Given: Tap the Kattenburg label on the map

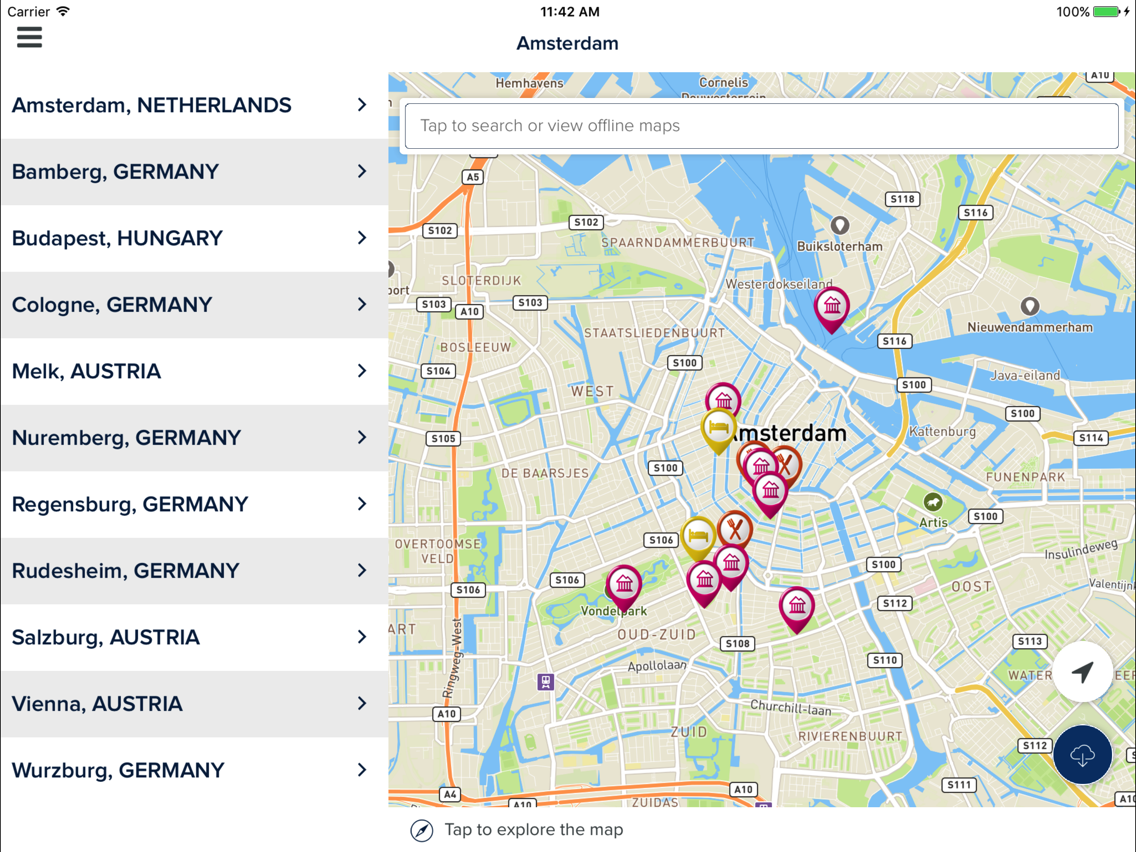Looking at the screenshot, I should (943, 431).
